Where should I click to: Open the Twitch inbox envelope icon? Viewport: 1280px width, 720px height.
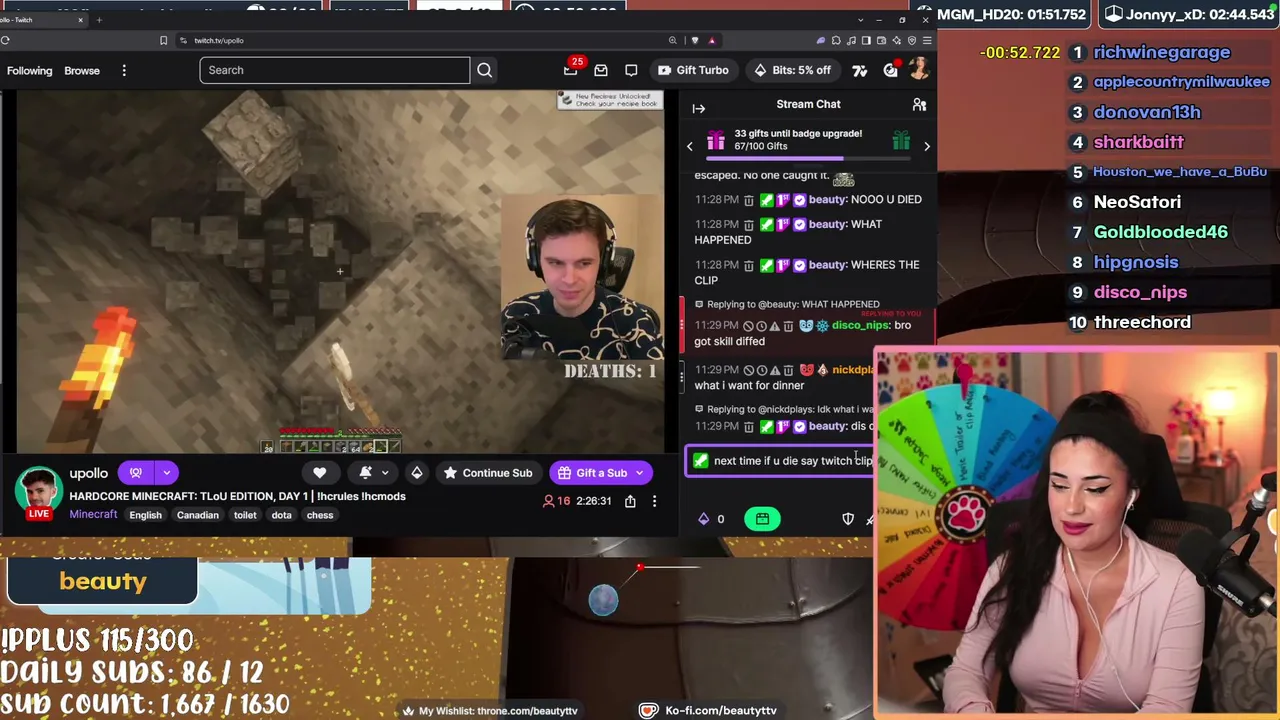tap(601, 70)
